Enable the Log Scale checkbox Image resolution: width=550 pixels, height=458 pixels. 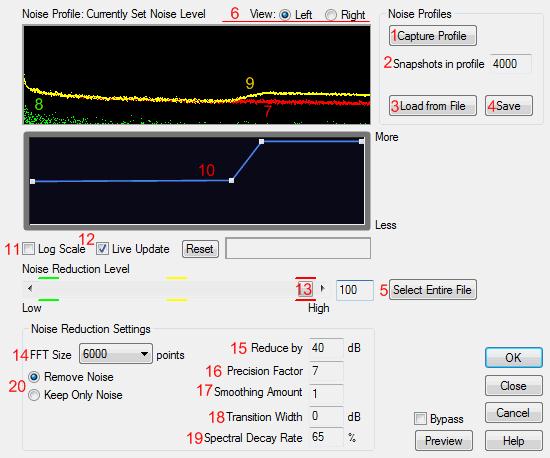tap(28, 249)
